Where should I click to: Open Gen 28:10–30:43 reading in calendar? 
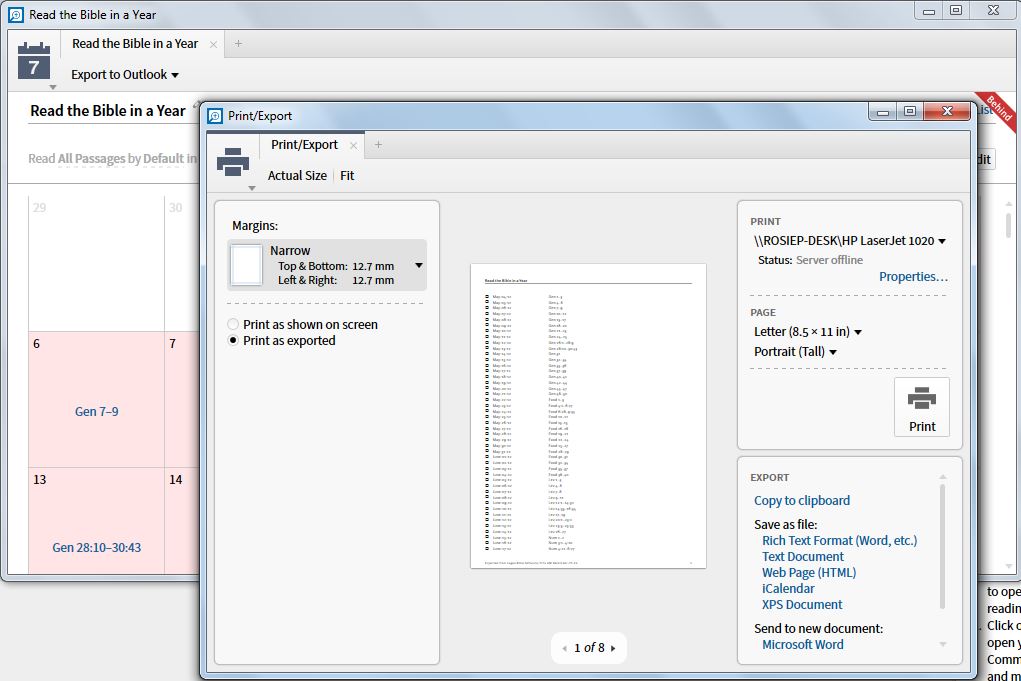pos(96,548)
